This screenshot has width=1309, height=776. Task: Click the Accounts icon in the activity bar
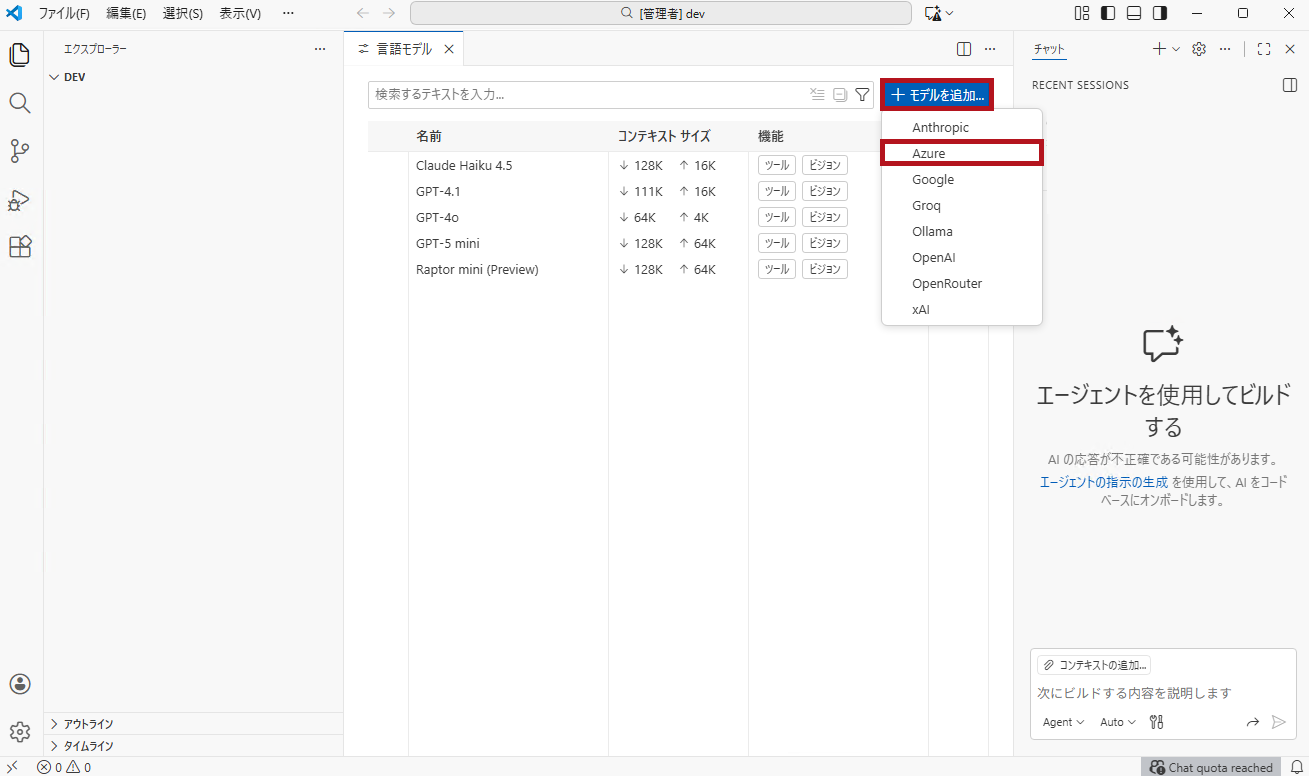click(x=19, y=684)
